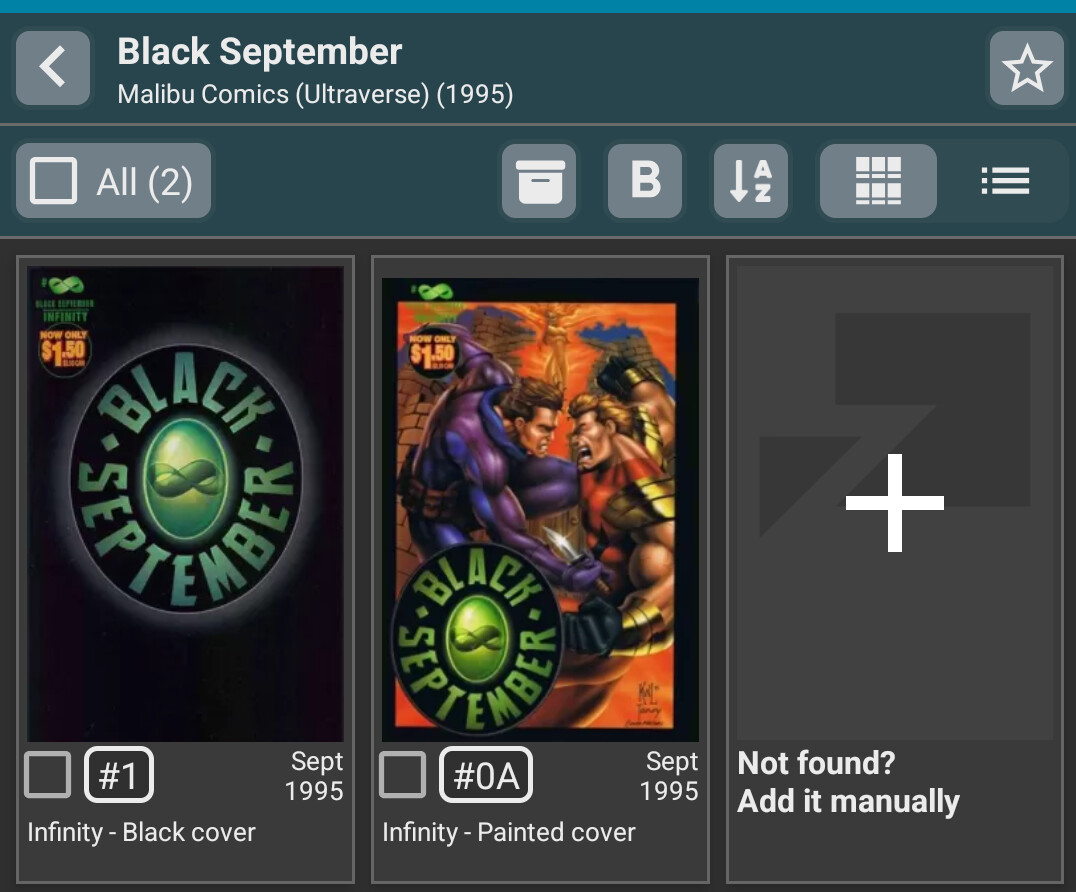Open the Painted cover issue thumbnail
This screenshot has height=892, width=1076.
540,508
